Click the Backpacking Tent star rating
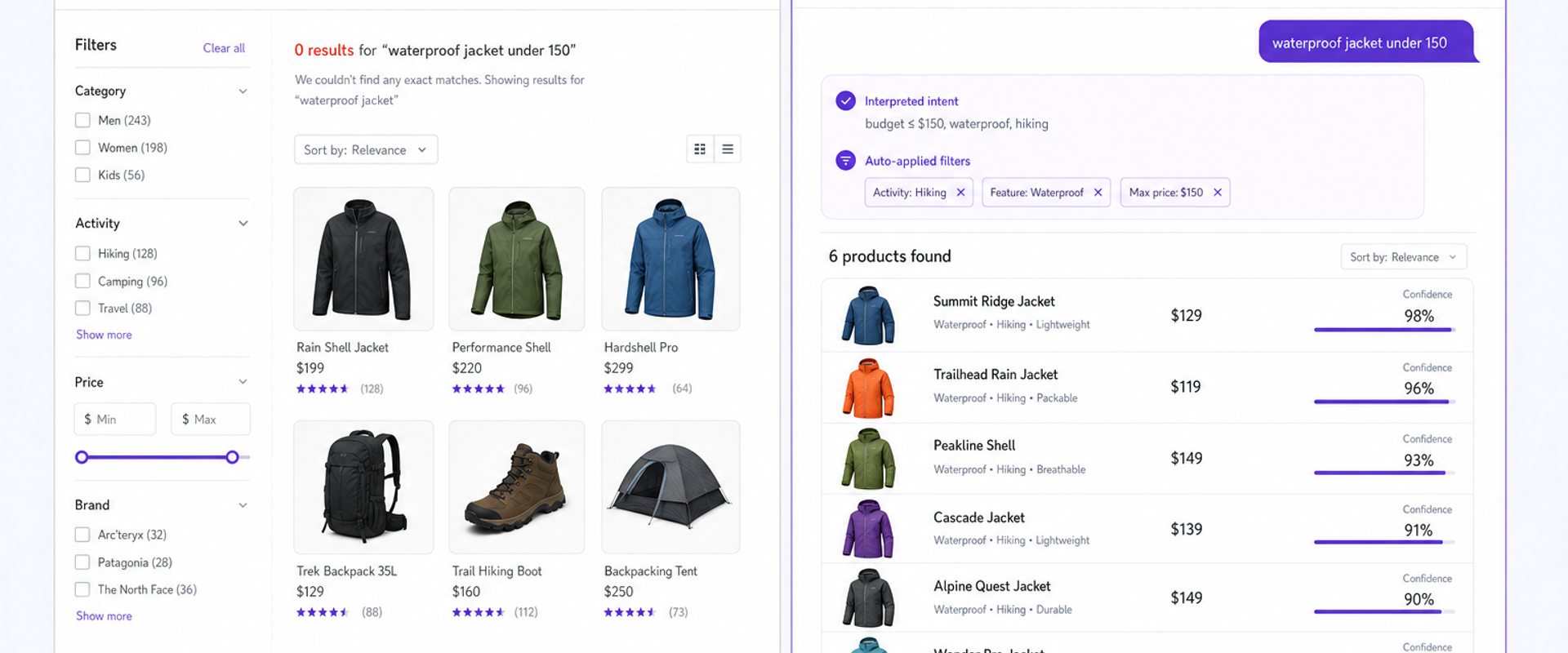1568x653 pixels. click(x=630, y=612)
